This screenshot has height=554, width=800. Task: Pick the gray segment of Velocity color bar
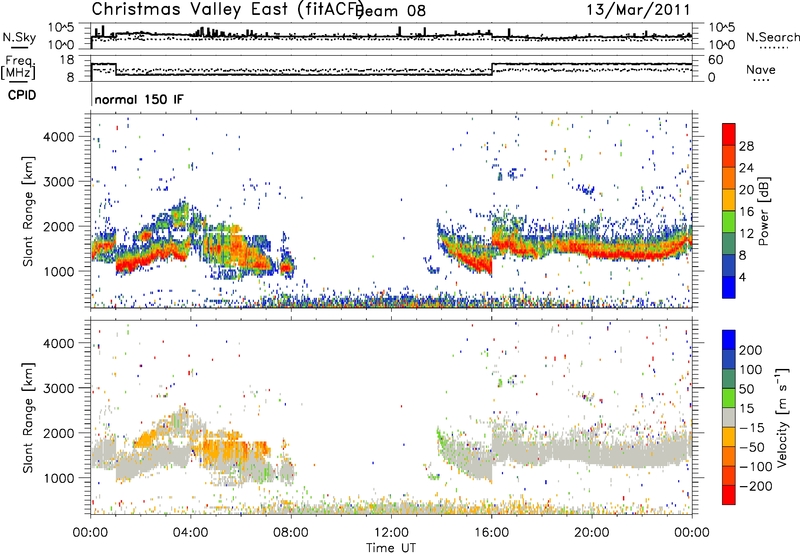coord(729,418)
